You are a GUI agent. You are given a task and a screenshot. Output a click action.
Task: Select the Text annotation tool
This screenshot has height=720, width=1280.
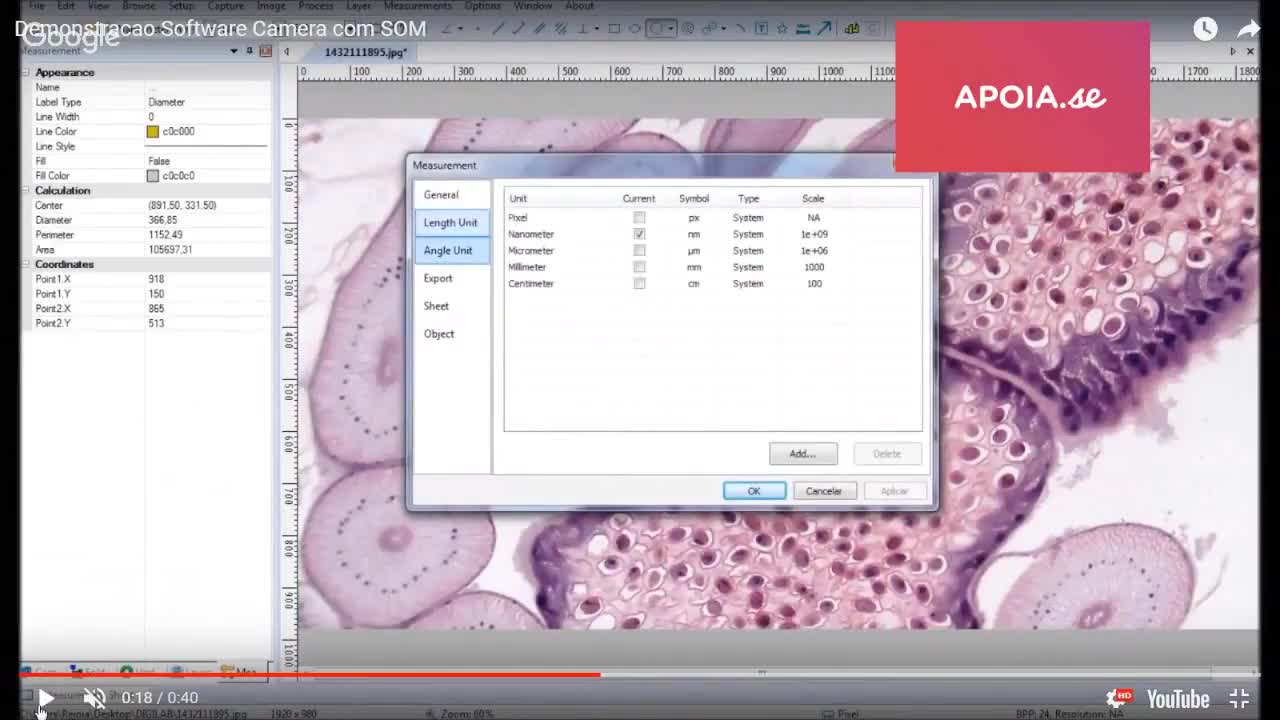pyautogui.click(x=762, y=29)
